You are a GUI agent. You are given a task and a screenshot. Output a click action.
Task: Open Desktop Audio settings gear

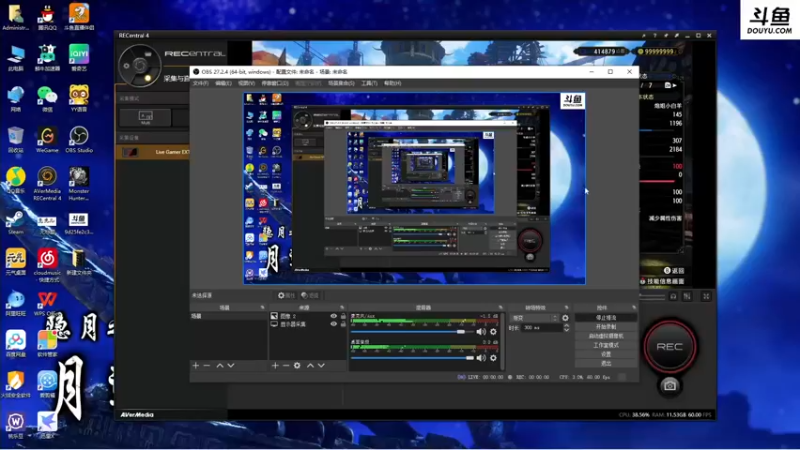click(x=493, y=358)
